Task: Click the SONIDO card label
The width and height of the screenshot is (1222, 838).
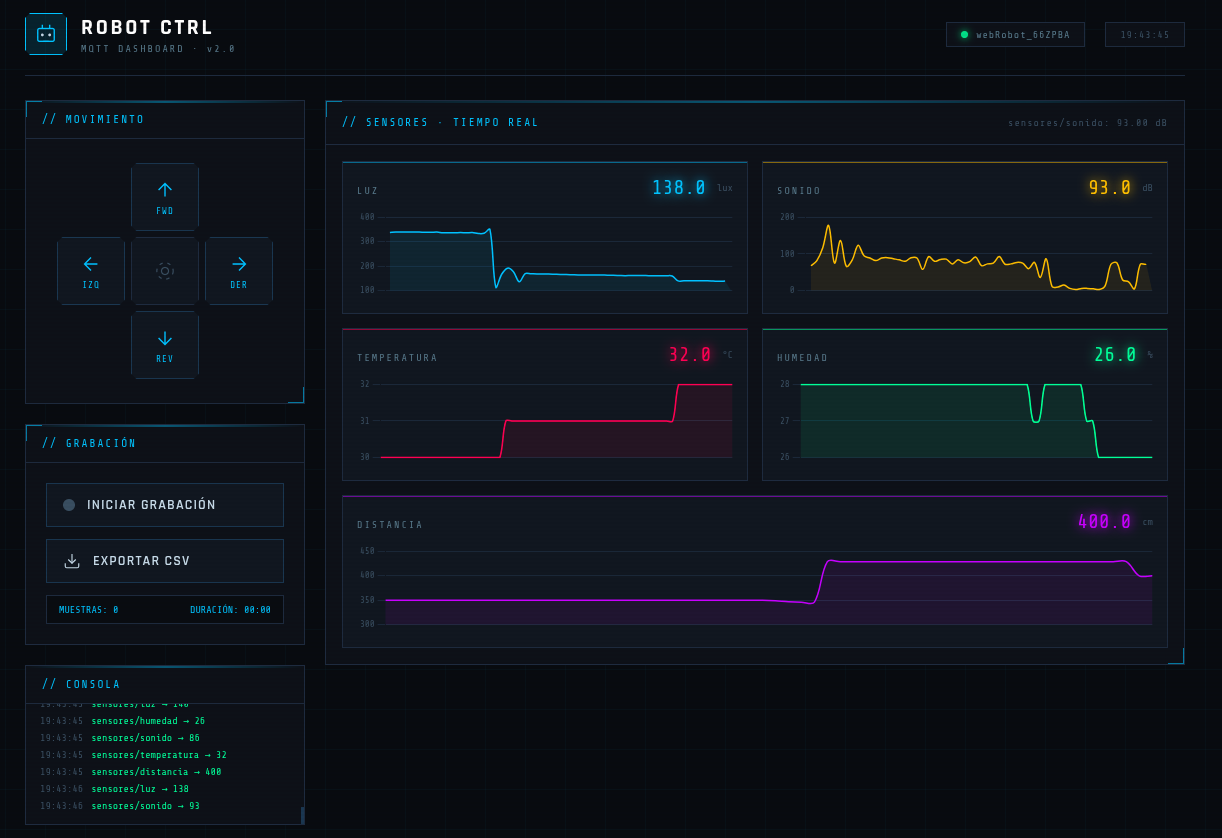Action: pos(799,191)
